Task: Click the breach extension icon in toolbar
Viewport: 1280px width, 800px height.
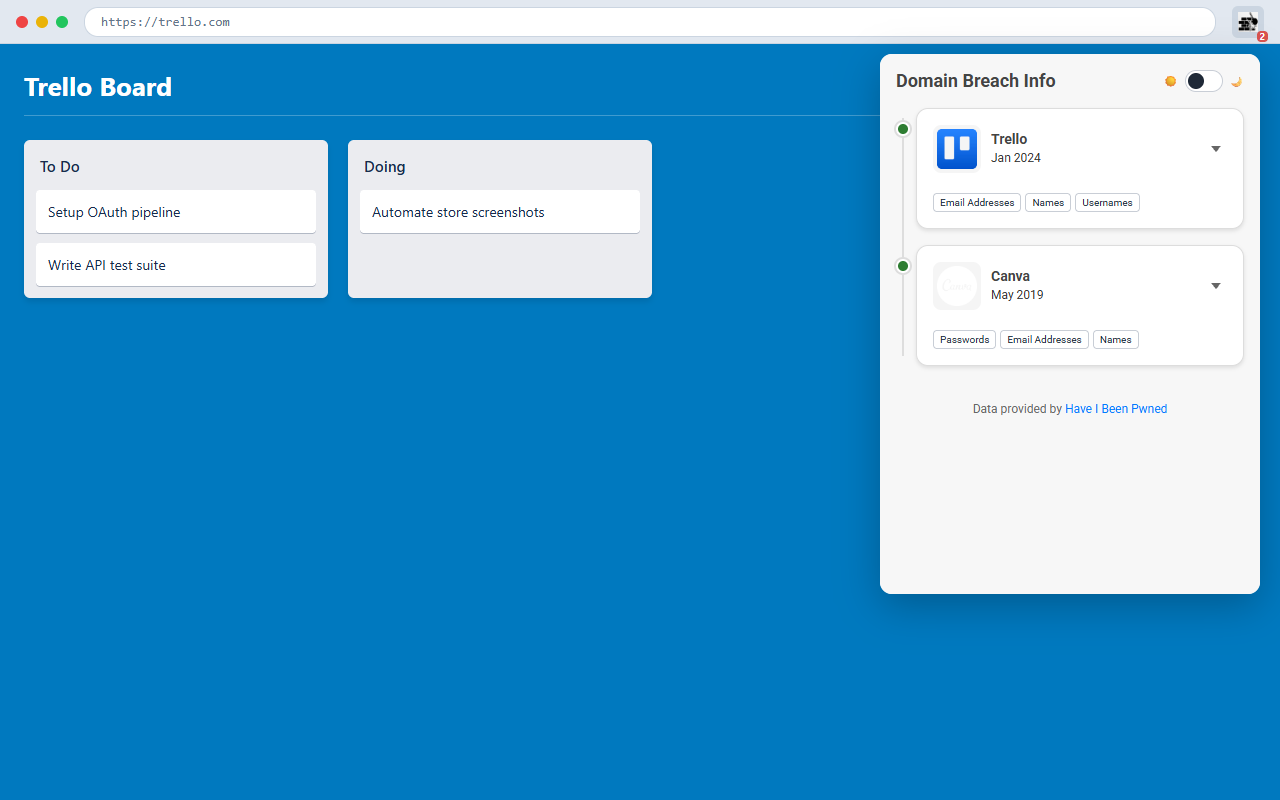Action: coord(1247,22)
